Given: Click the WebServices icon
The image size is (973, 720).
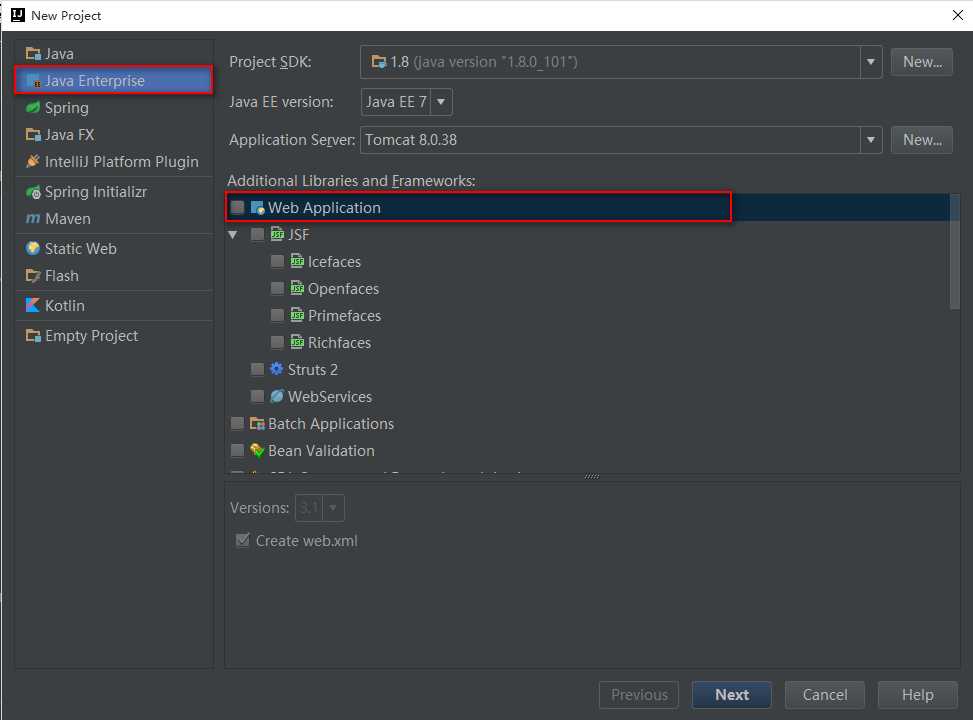Looking at the screenshot, I should click(x=277, y=396).
